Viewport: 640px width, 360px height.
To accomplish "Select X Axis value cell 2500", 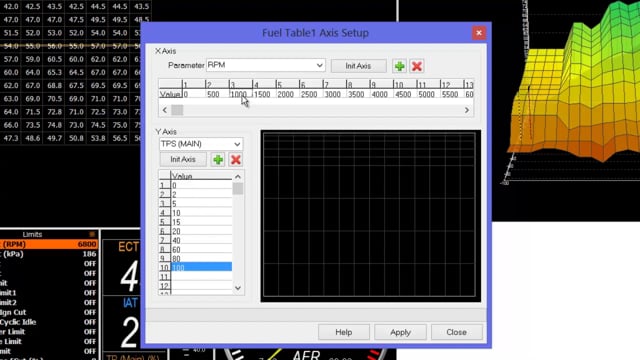I will (x=311, y=94).
